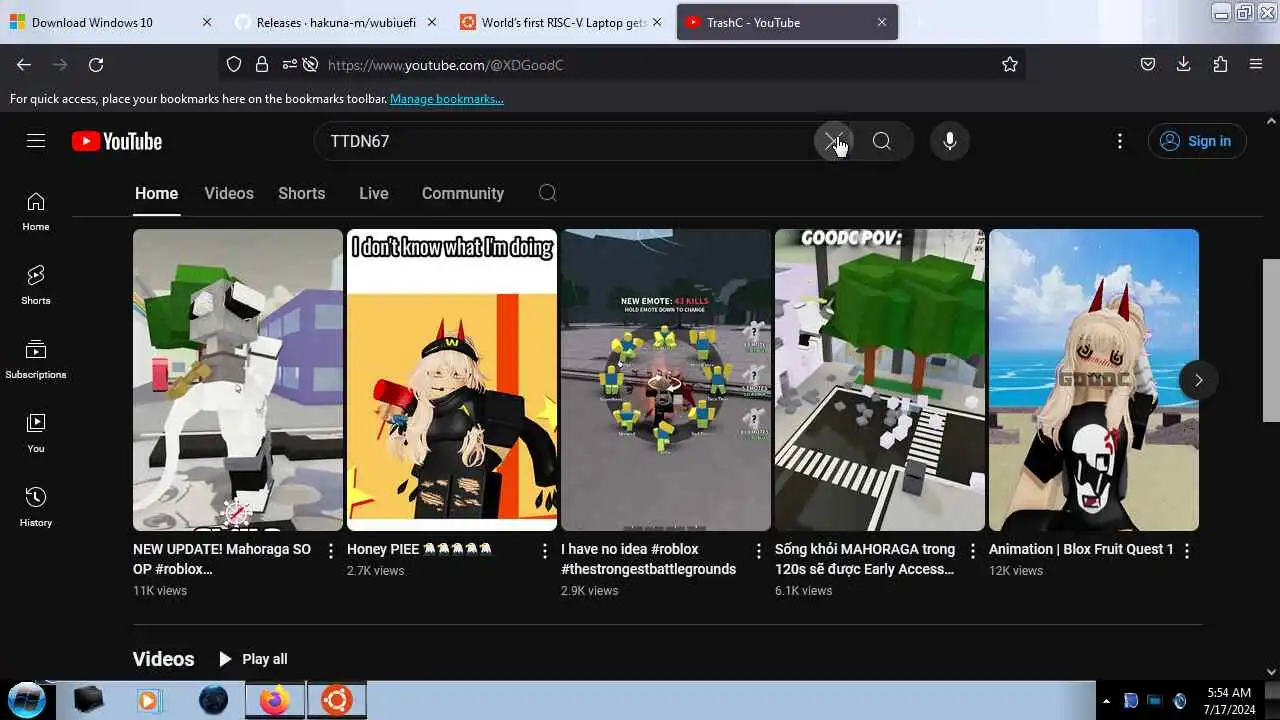Open History in the sidebar
Image resolution: width=1280 pixels, height=720 pixels.
[x=36, y=508]
